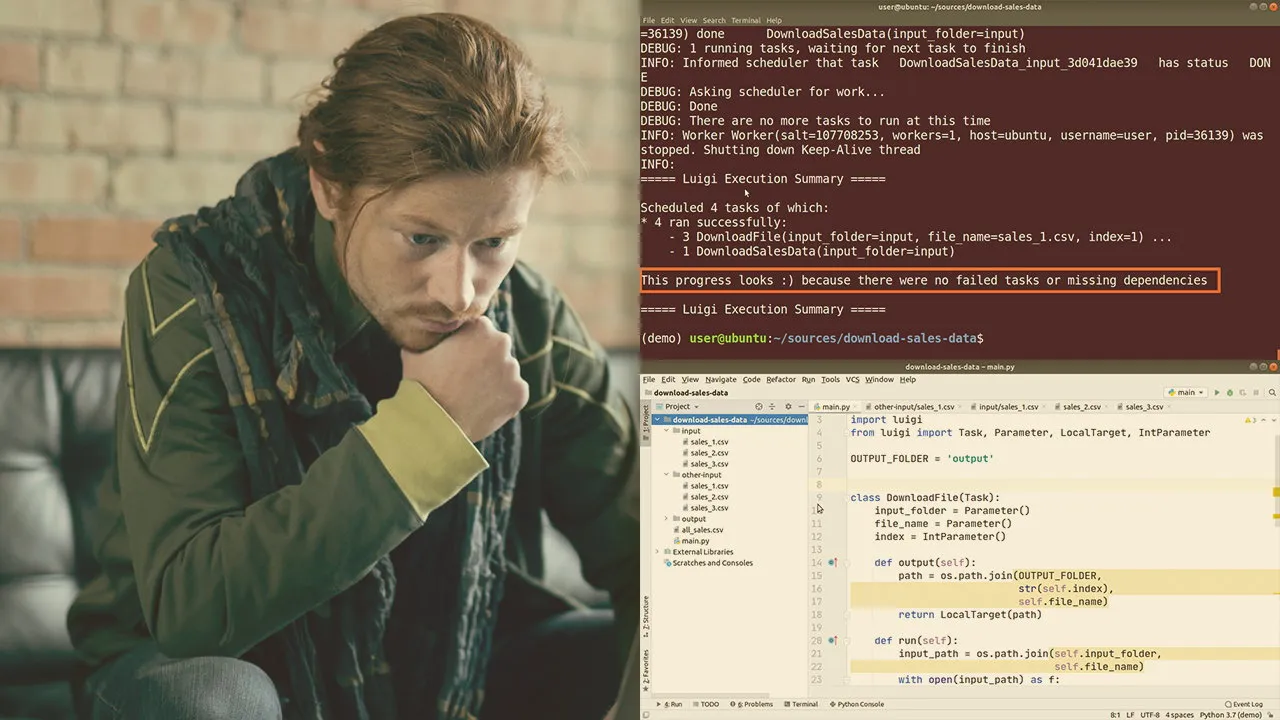Open the 4 spaces indent settings
Screen dimensions: 1280x720
click(x=1180, y=715)
